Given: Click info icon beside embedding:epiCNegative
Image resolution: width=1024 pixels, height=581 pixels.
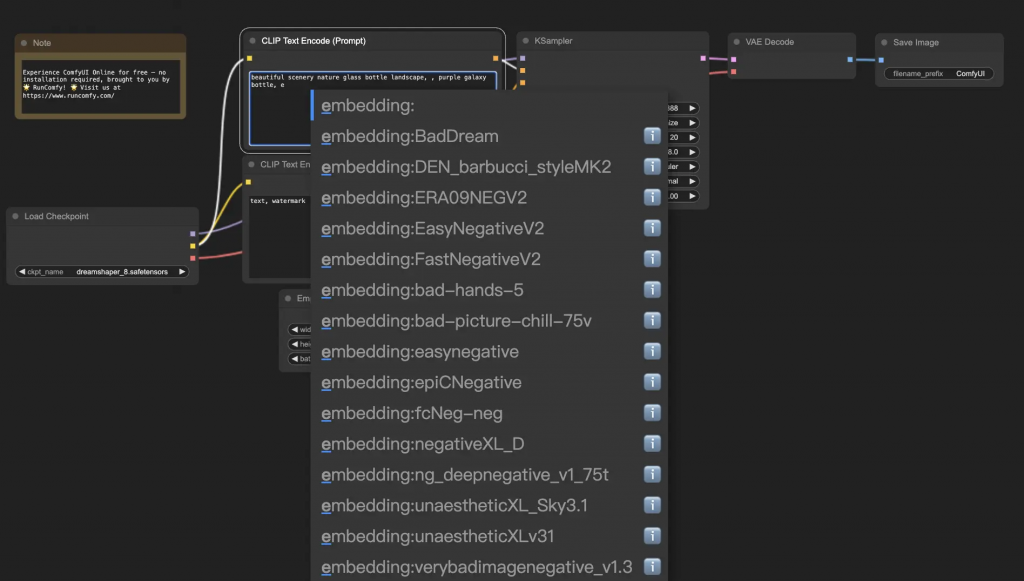Looking at the screenshot, I should point(652,382).
